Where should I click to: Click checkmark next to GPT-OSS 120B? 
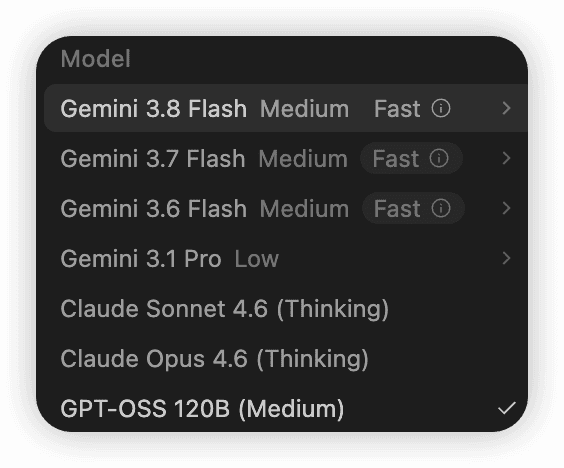tap(507, 408)
